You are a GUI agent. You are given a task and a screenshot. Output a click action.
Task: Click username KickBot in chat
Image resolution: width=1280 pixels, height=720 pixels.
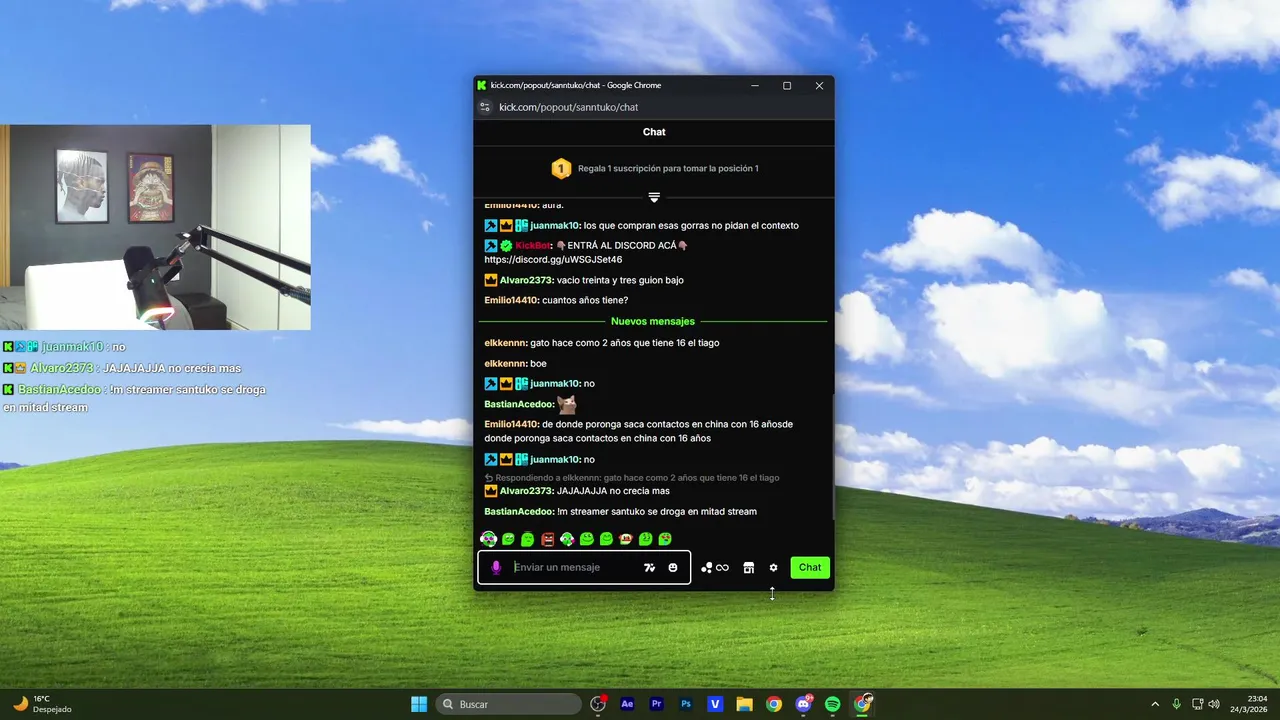point(533,245)
